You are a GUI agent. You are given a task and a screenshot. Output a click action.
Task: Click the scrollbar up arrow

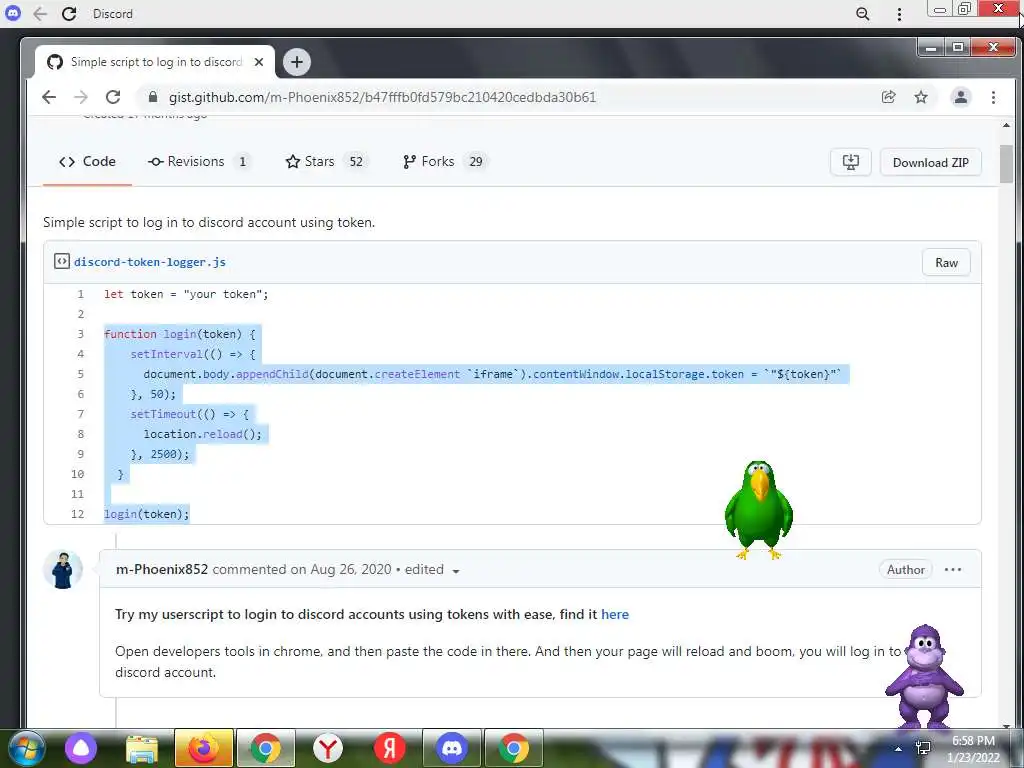coord(1006,125)
